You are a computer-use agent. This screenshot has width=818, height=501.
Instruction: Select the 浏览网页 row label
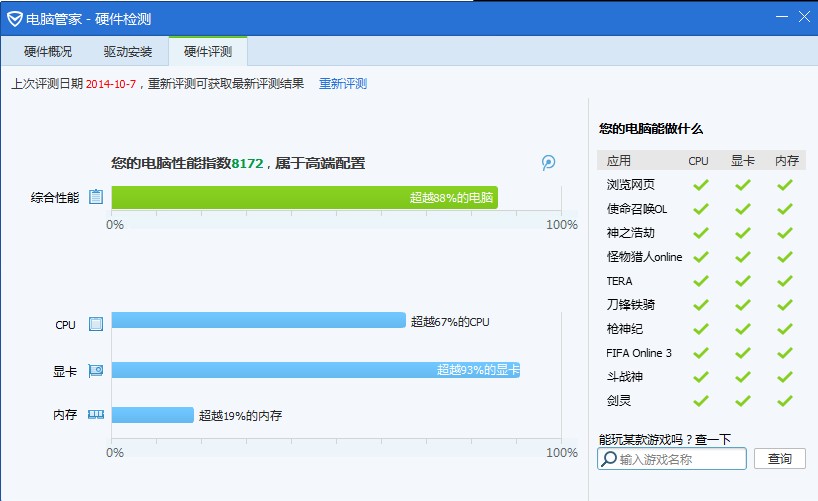tap(630, 185)
